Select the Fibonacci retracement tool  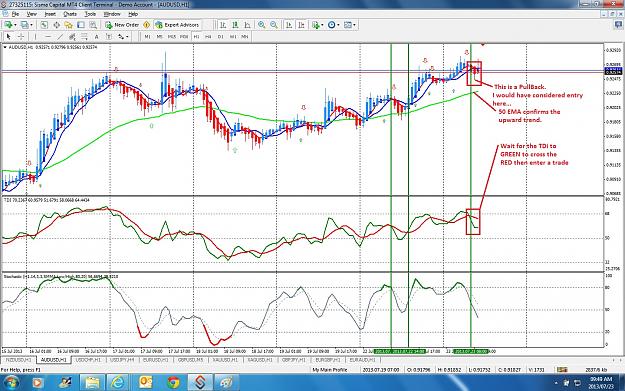coord(84,37)
